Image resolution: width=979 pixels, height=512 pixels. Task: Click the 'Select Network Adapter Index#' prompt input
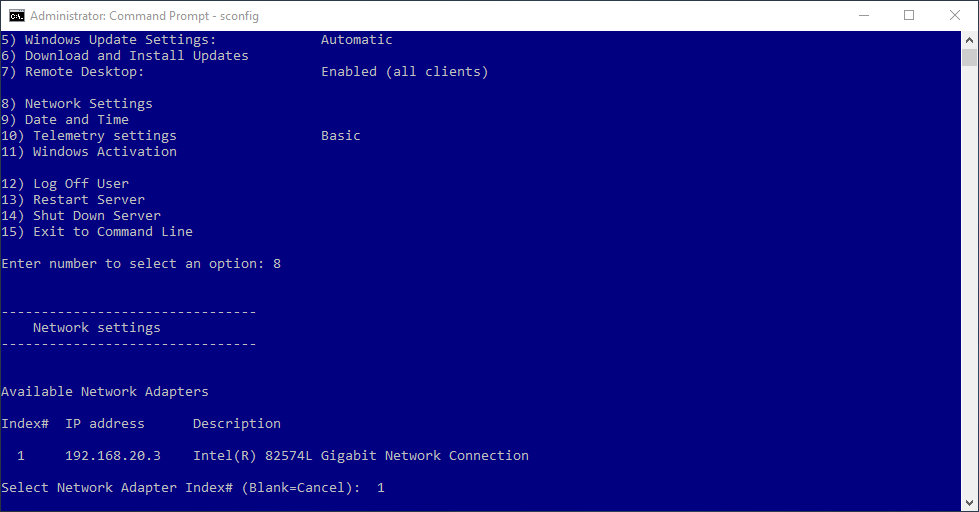coord(381,488)
